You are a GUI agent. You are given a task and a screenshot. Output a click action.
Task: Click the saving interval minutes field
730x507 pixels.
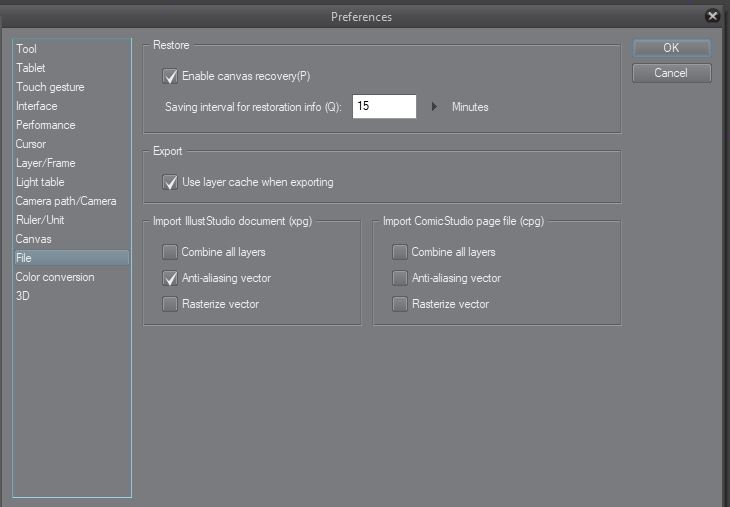384,106
